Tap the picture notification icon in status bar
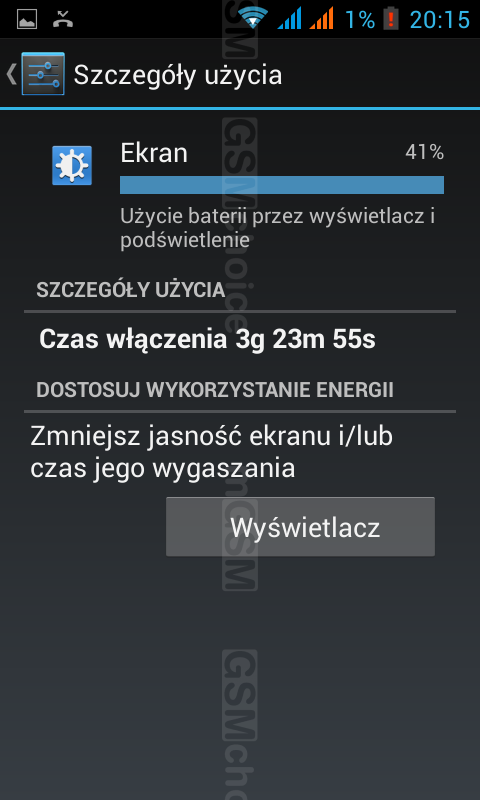The image size is (480, 800). (x=27, y=19)
